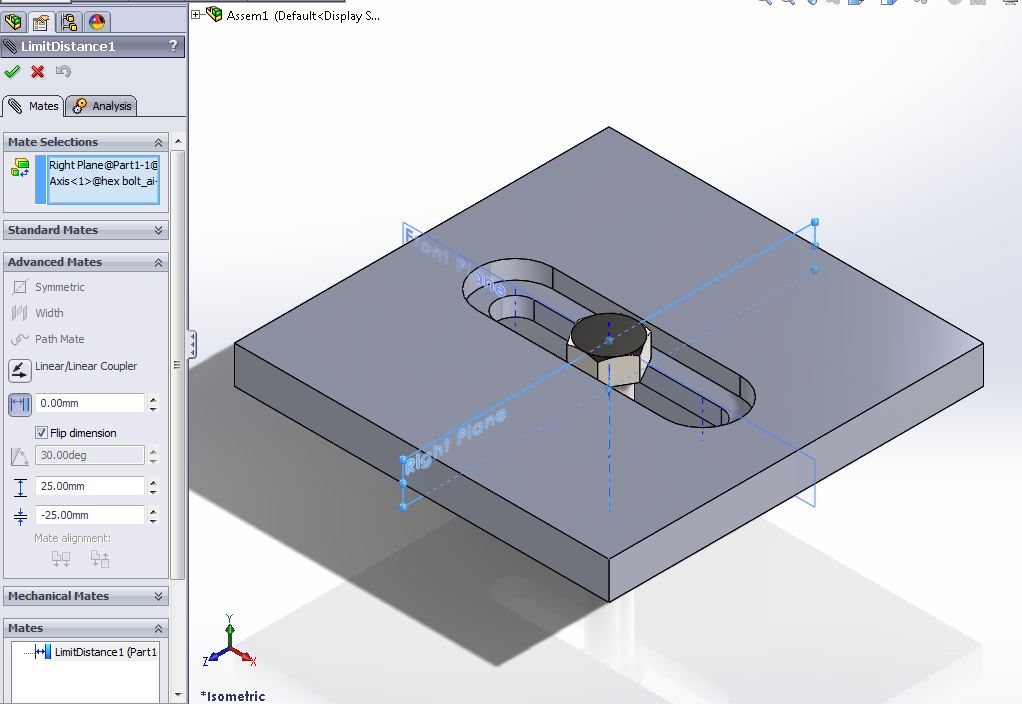
Task: Click inside the 0.00mm distance field
Action: (x=90, y=404)
